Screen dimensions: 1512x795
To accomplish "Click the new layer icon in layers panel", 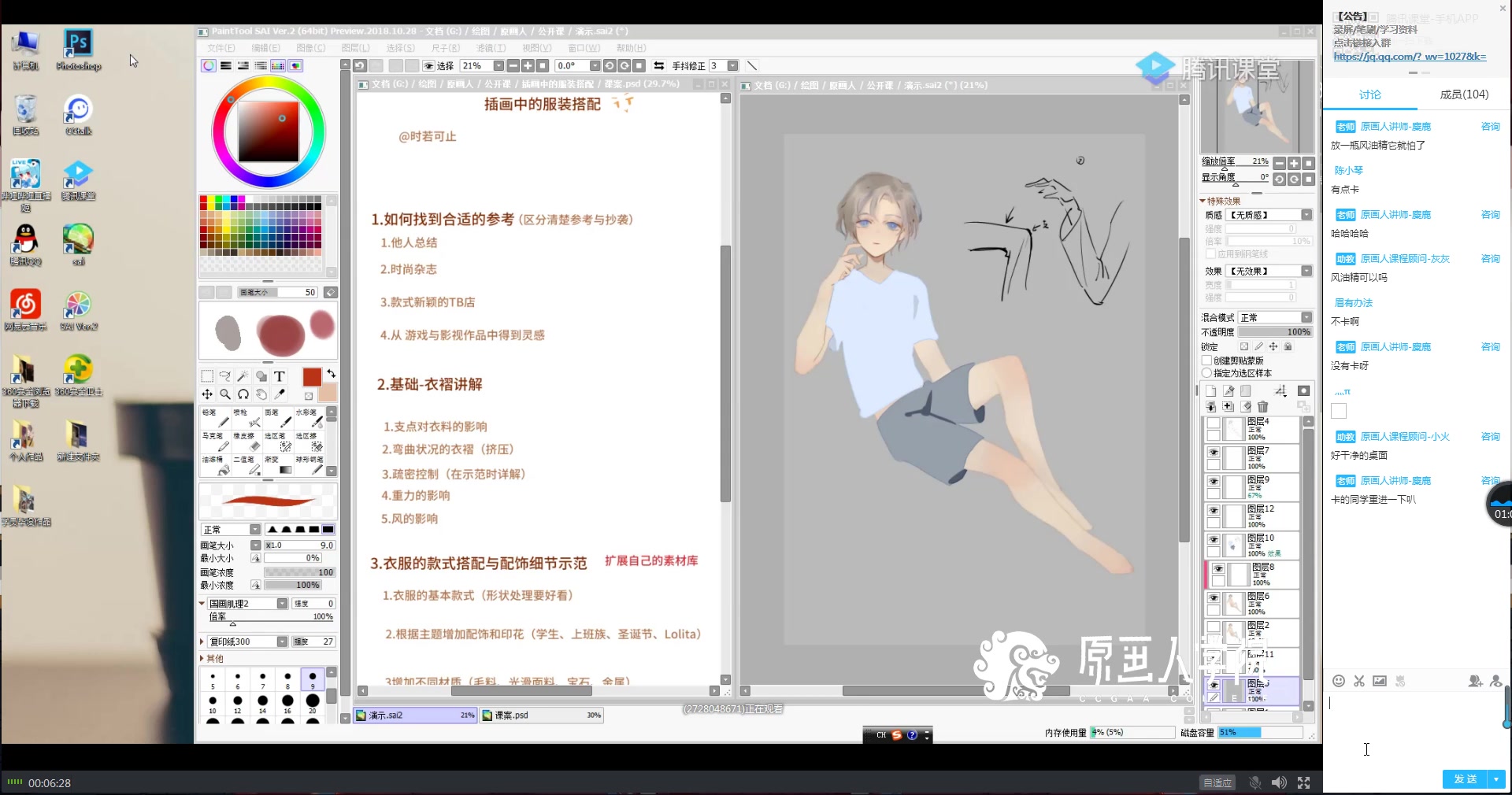I will coord(1211,390).
